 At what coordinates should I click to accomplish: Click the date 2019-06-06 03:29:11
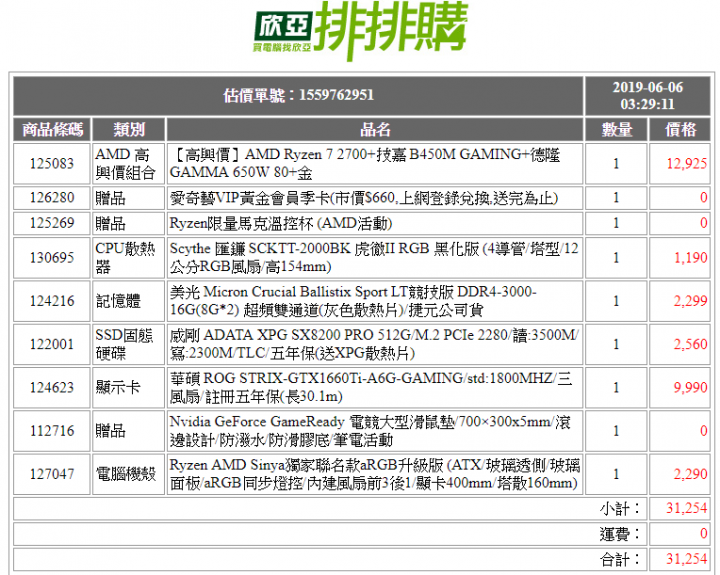click(647, 96)
